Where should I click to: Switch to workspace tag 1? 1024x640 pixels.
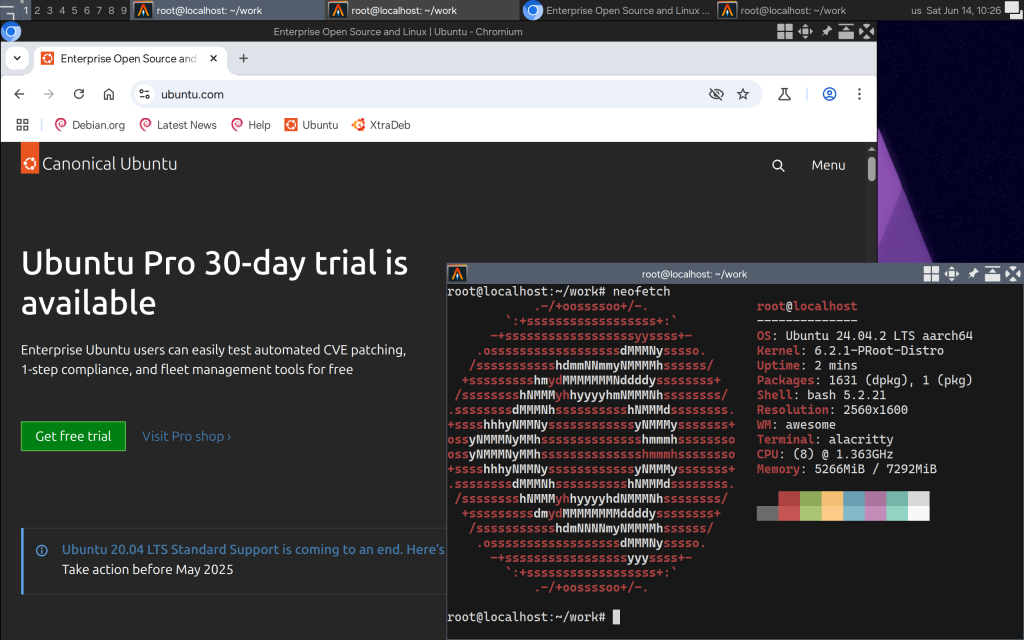[25, 10]
